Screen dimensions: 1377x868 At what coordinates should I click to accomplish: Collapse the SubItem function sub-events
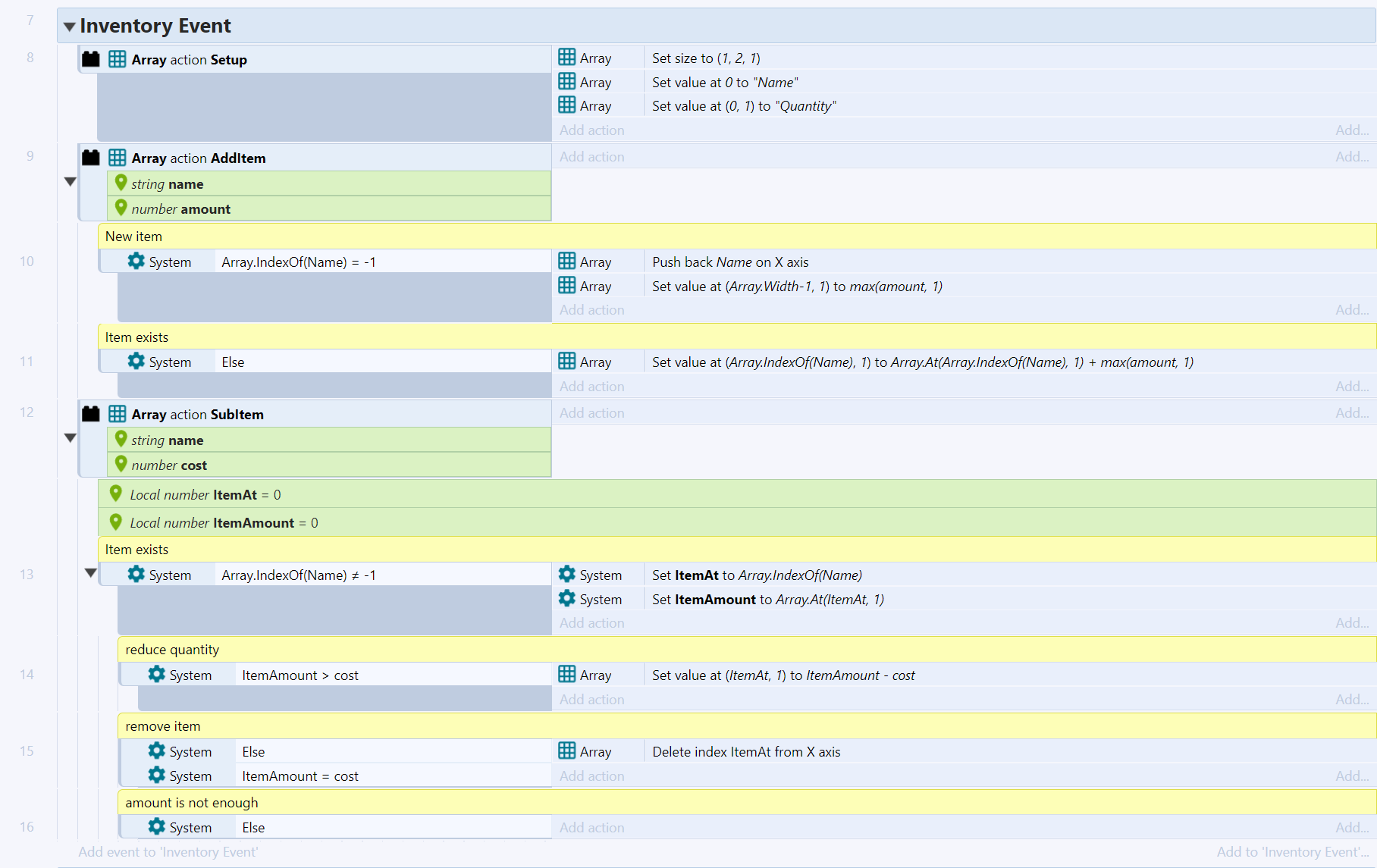click(71, 438)
